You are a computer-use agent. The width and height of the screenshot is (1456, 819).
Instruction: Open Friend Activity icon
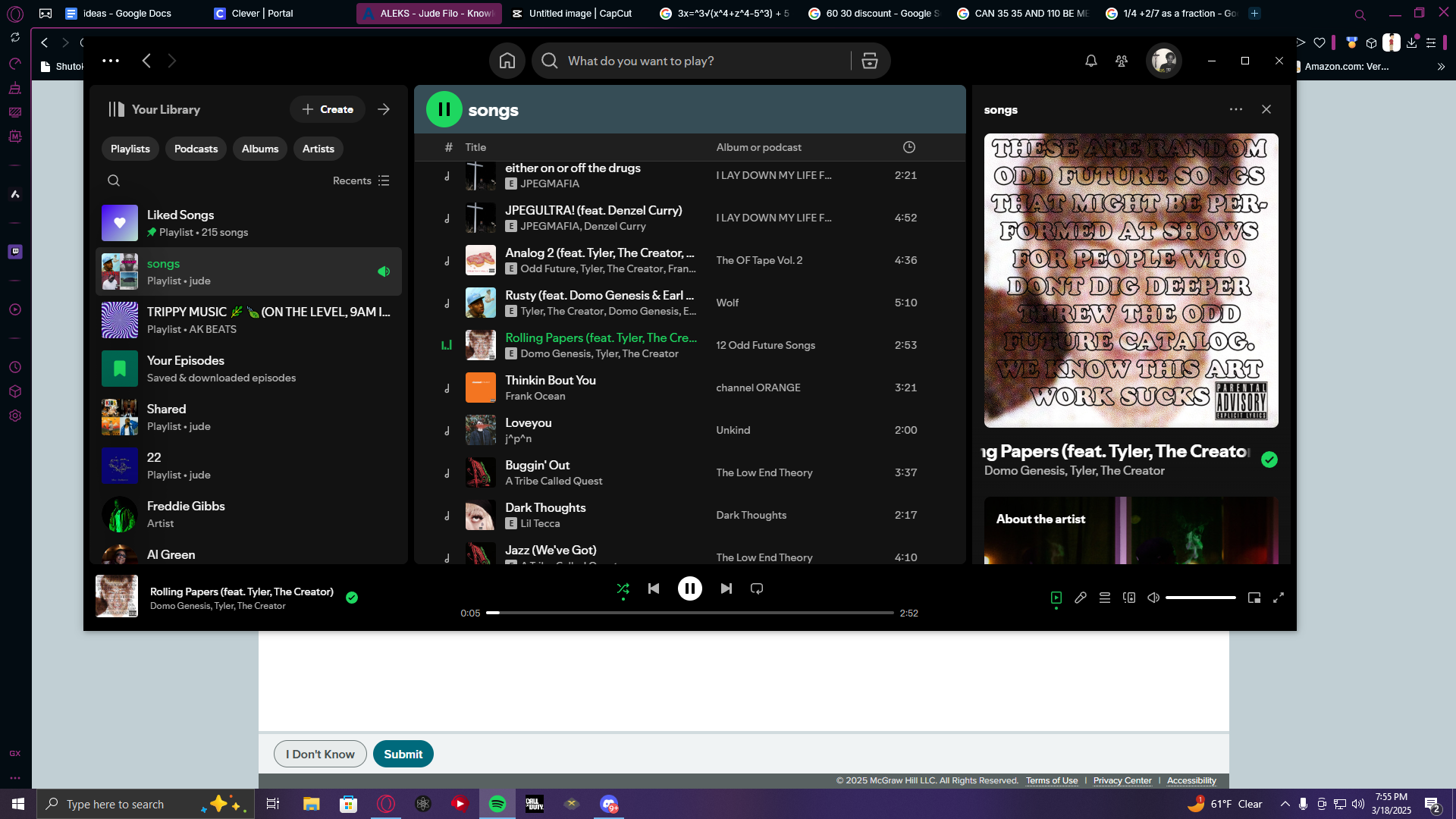click(1122, 61)
